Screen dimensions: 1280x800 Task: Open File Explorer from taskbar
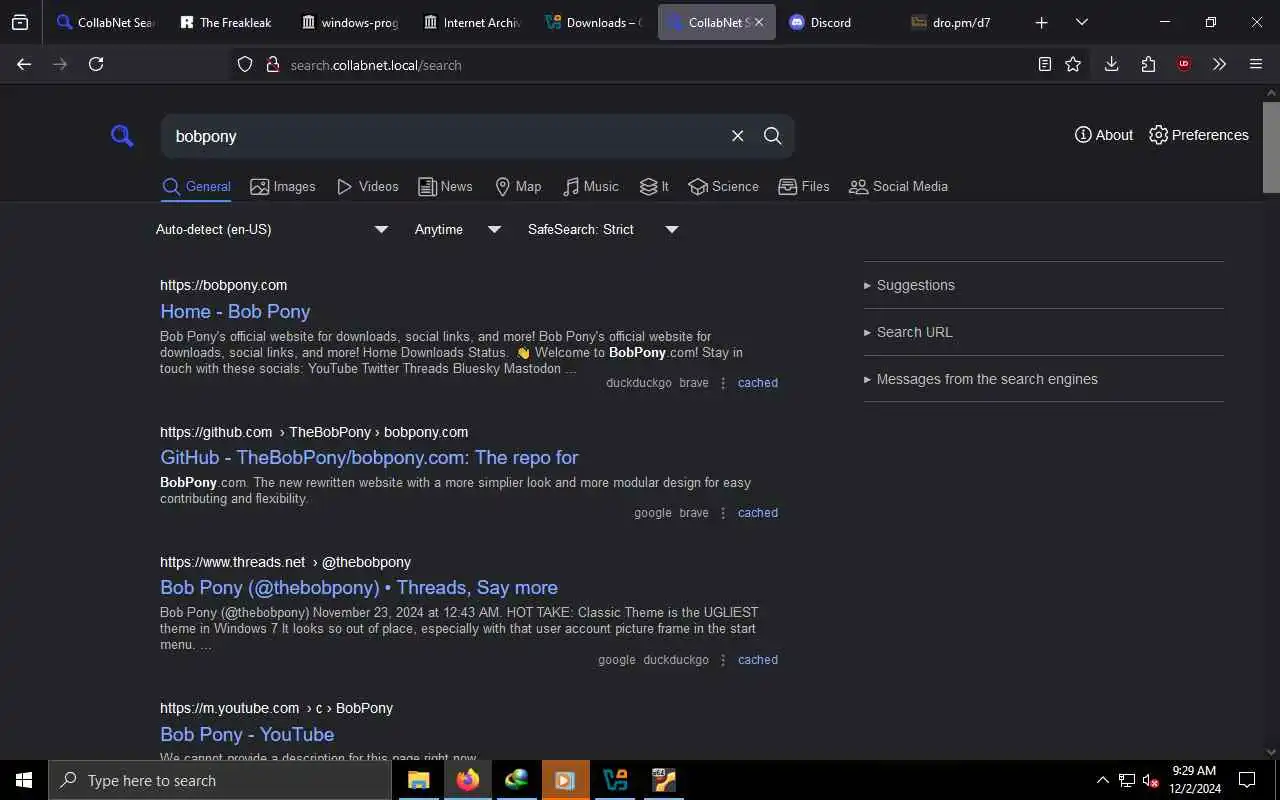[x=418, y=780]
